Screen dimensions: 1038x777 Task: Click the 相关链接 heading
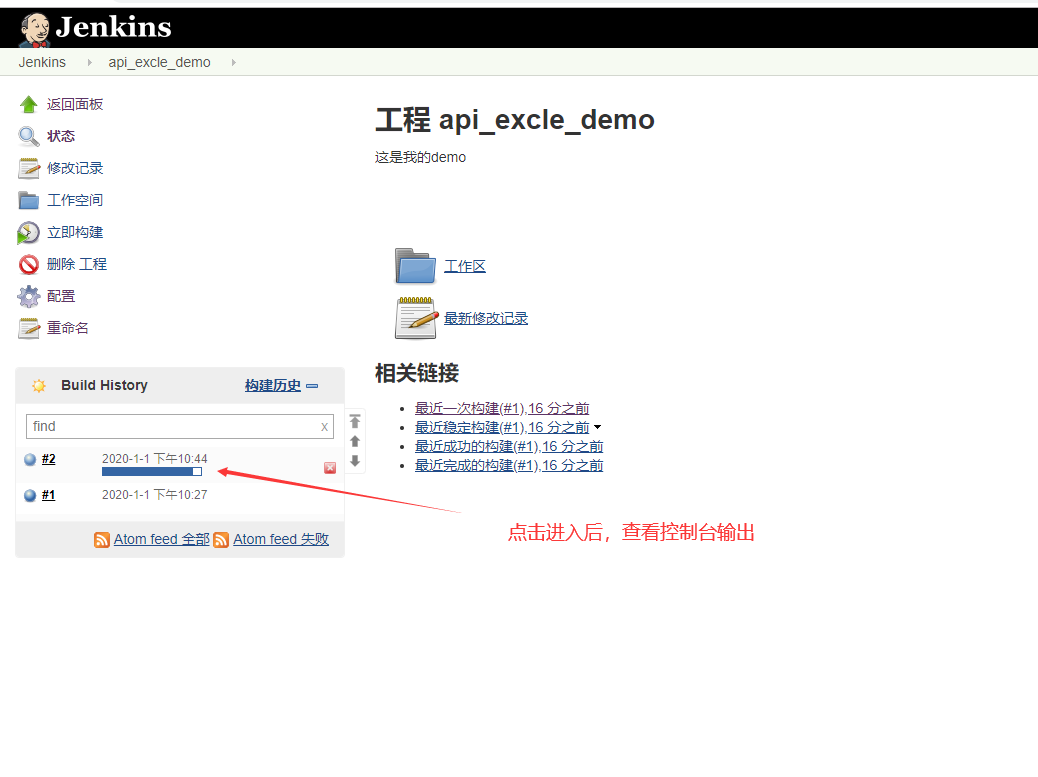417,373
